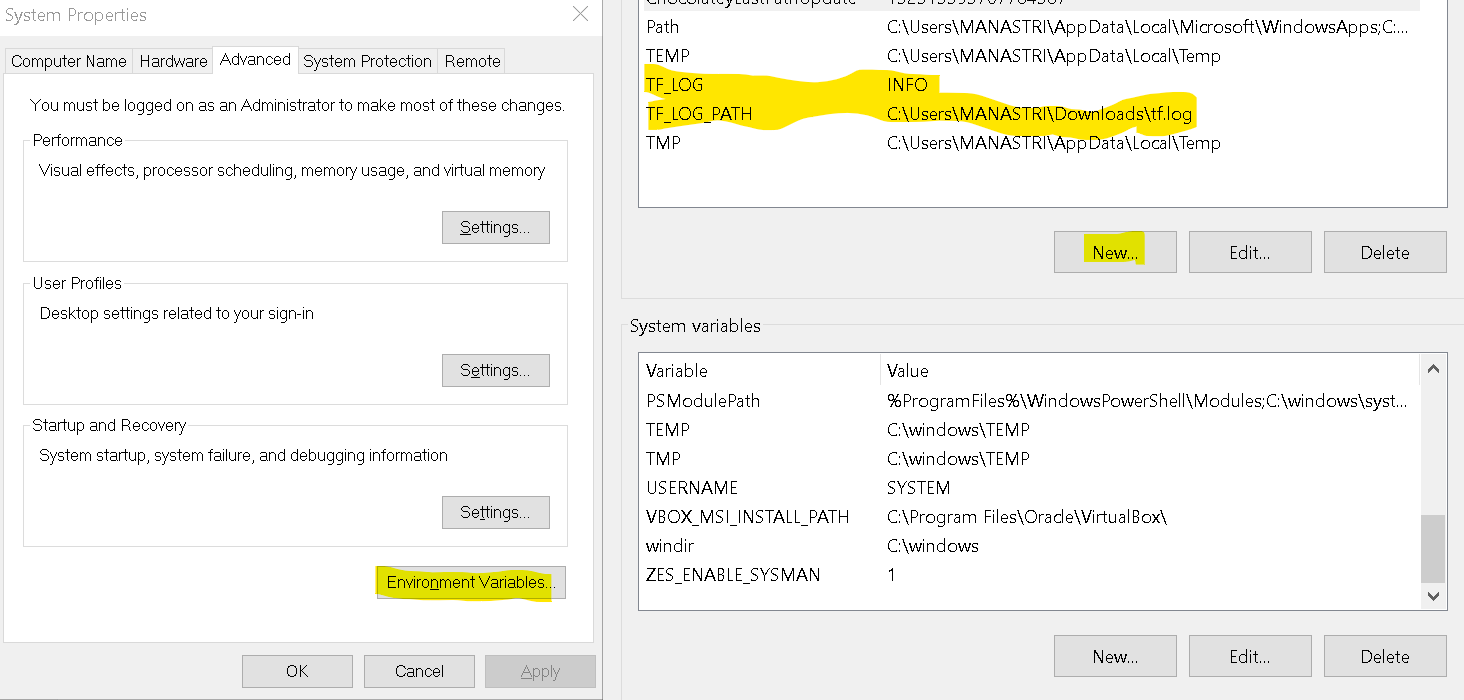This screenshot has width=1464, height=700.
Task: Switch to the Remote tab
Action: [471, 61]
